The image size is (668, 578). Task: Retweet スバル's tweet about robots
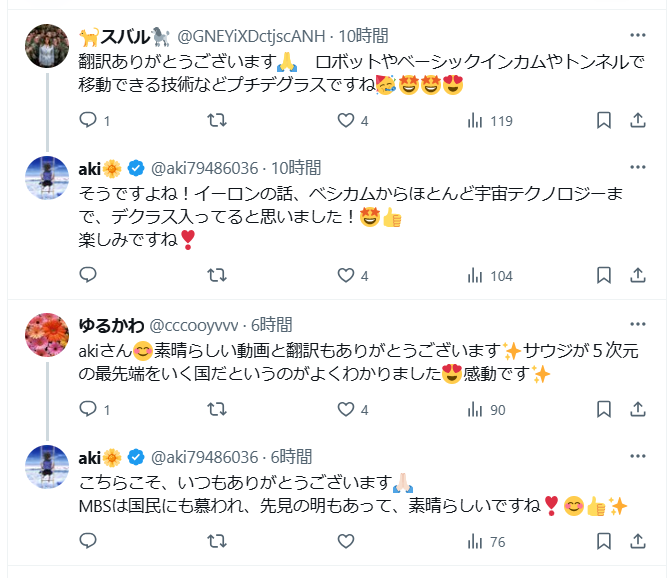tap(215, 120)
